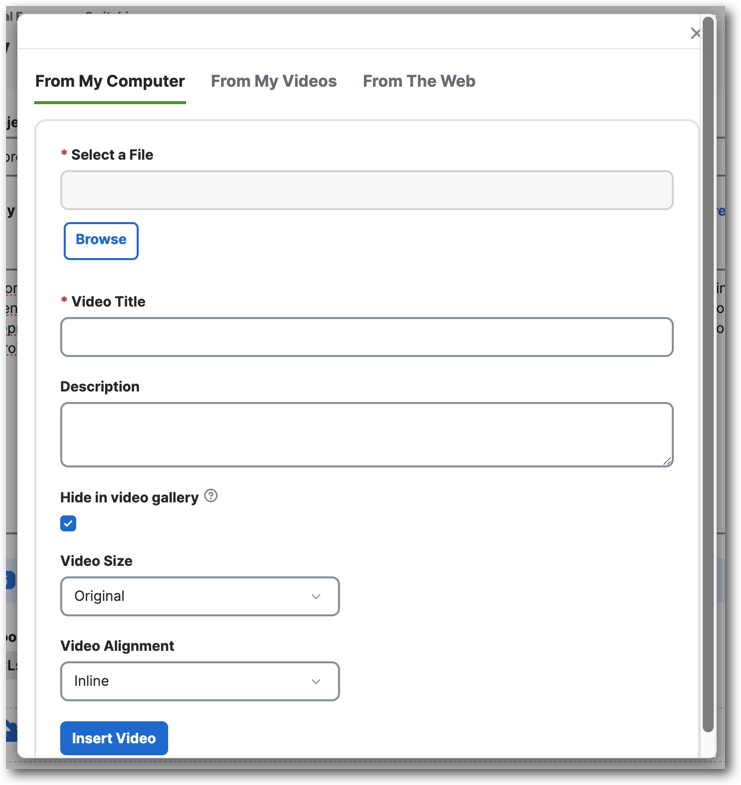The height and width of the screenshot is (785, 741).
Task: Open the Video Size dropdown showing Original
Action: [200, 596]
